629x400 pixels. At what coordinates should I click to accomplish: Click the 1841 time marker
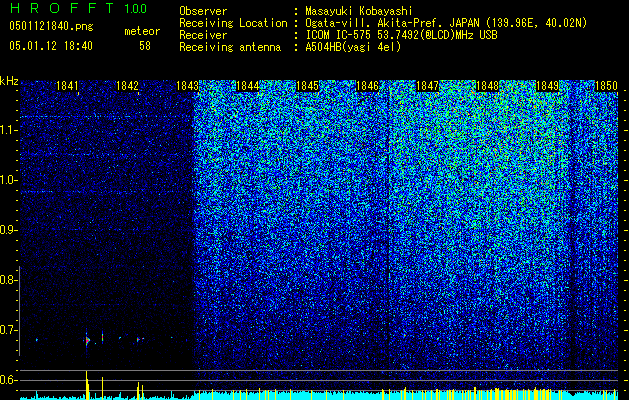click(x=67, y=85)
